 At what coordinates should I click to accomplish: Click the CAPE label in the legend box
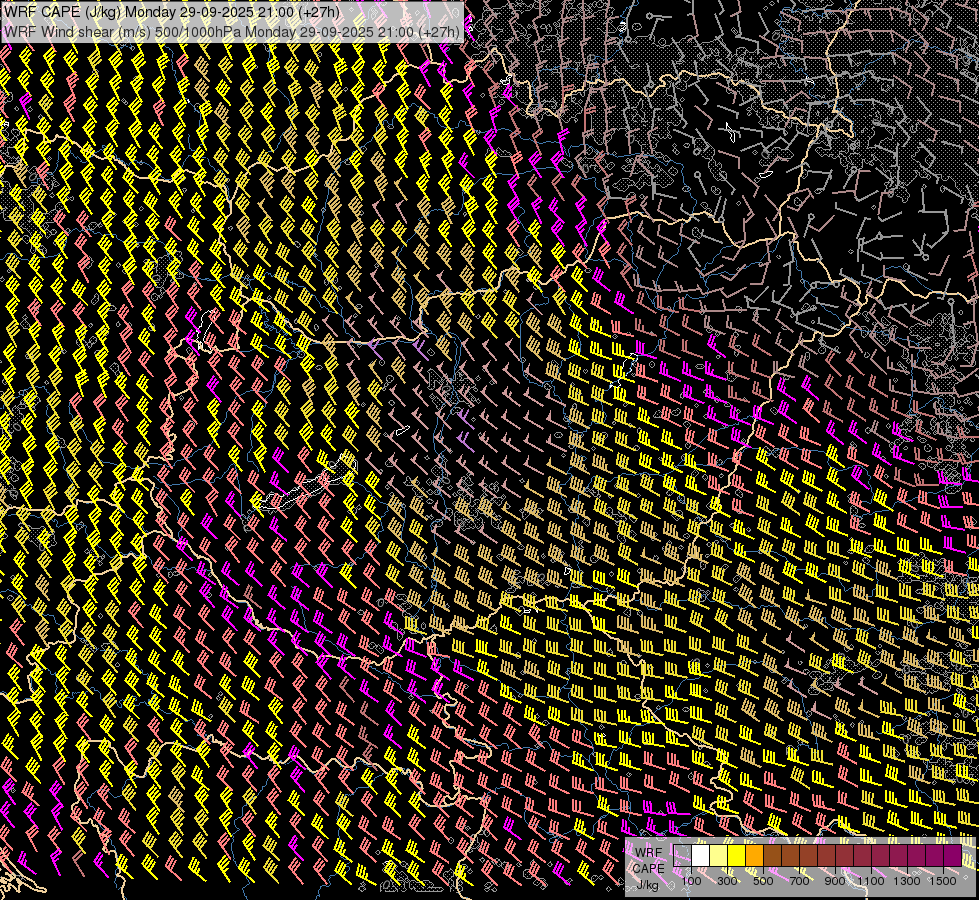pyautogui.click(x=649, y=868)
